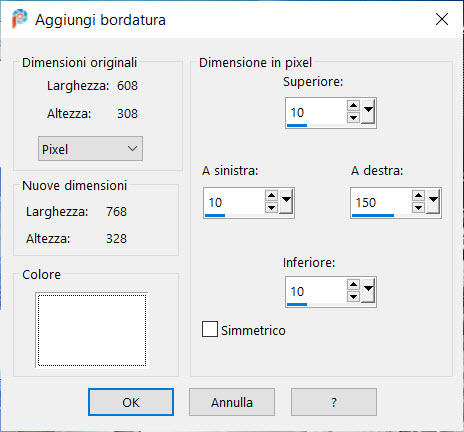Cancel with the Annulla button
The image size is (464, 432).
tap(232, 402)
